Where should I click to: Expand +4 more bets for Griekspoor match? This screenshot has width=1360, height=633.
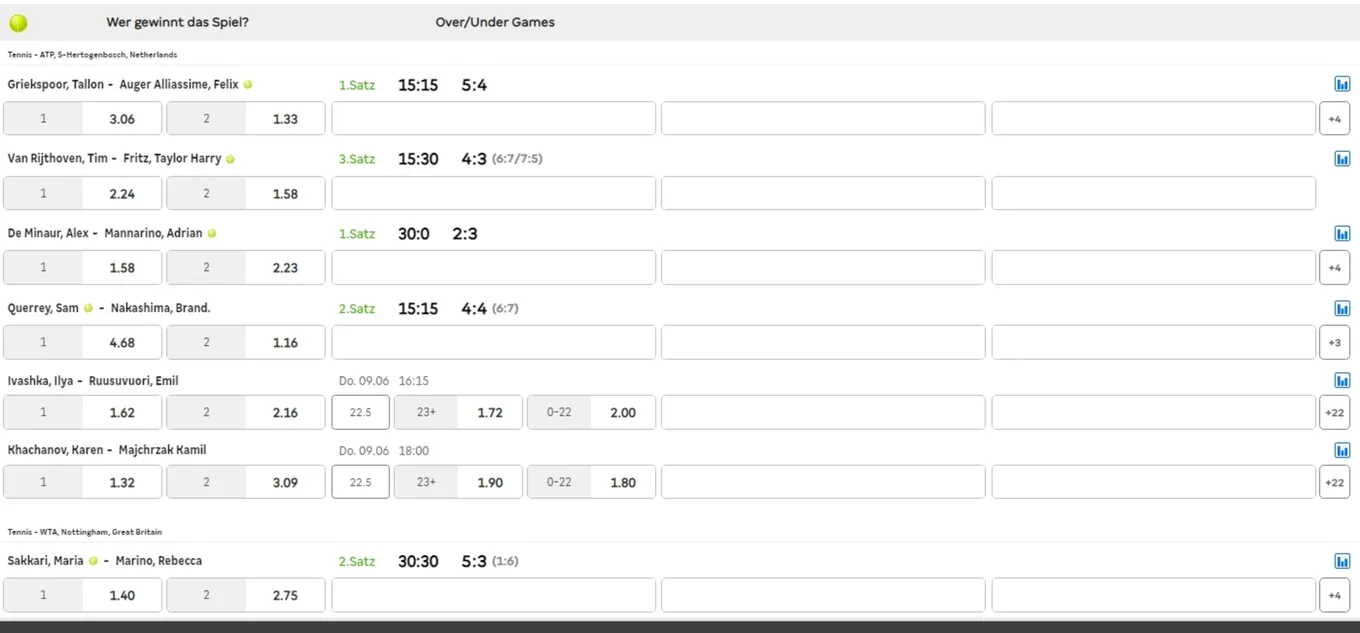(1334, 118)
